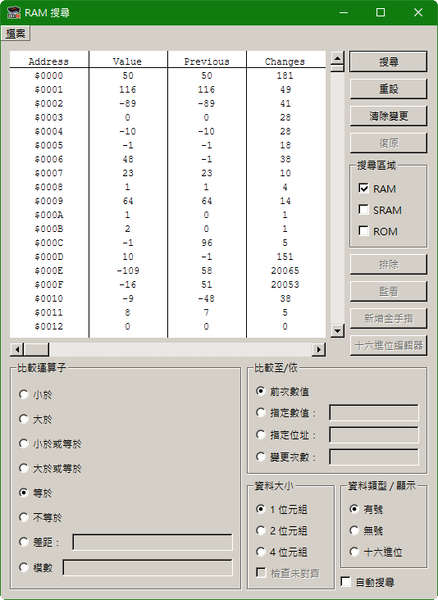Click the 監看 button
This screenshot has width=438, height=600.
(x=388, y=291)
